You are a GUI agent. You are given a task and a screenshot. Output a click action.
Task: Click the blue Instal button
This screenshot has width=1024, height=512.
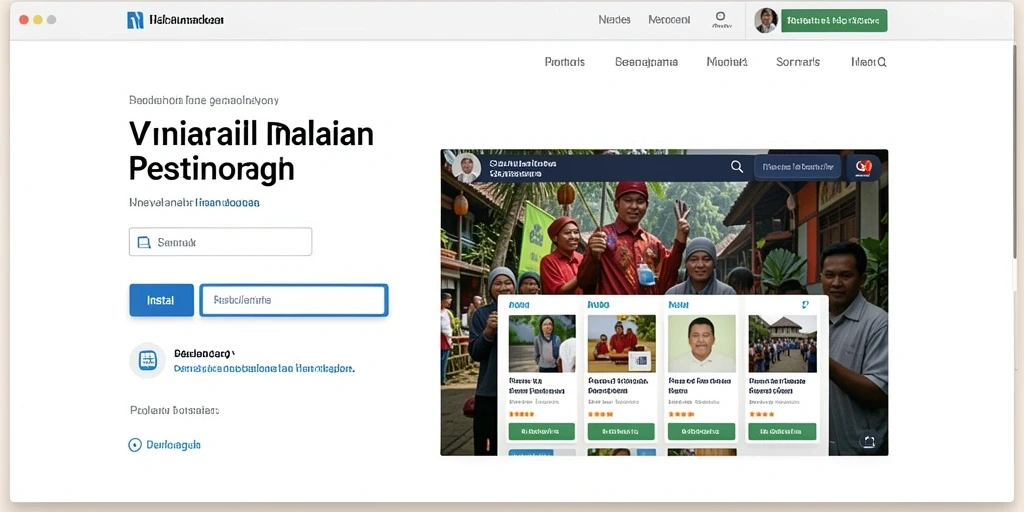(161, 300)
